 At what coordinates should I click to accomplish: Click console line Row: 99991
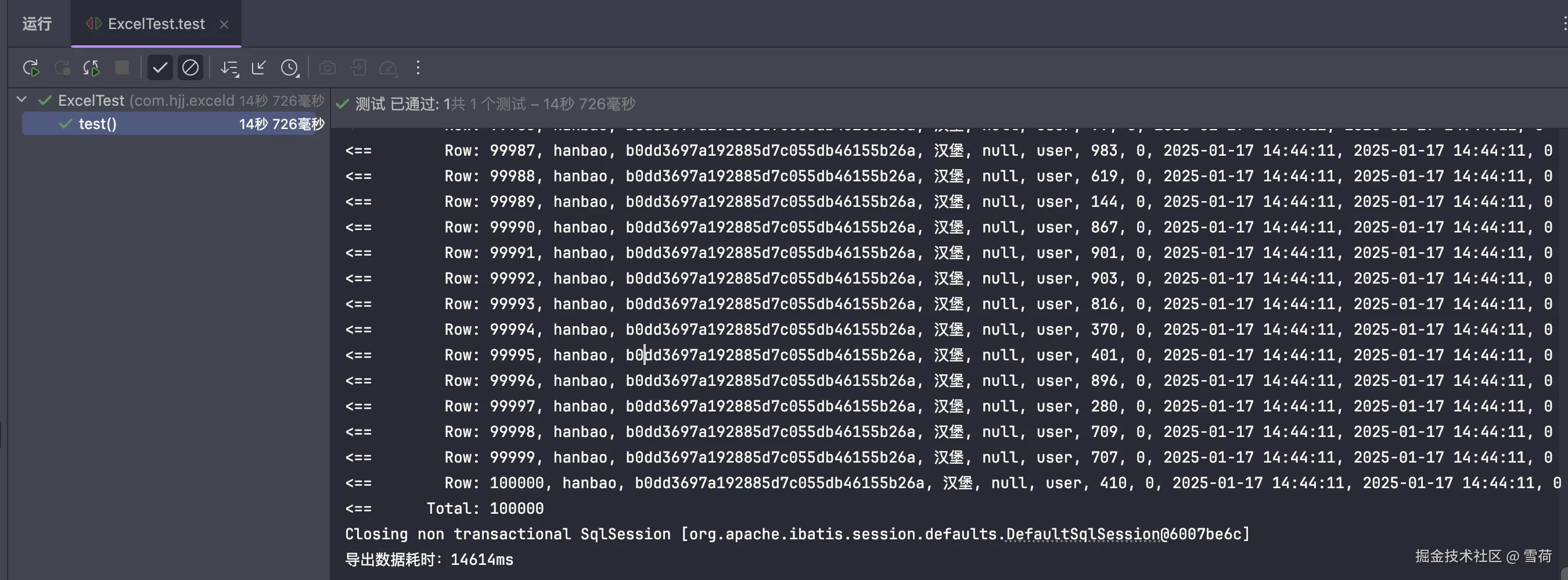948,253
